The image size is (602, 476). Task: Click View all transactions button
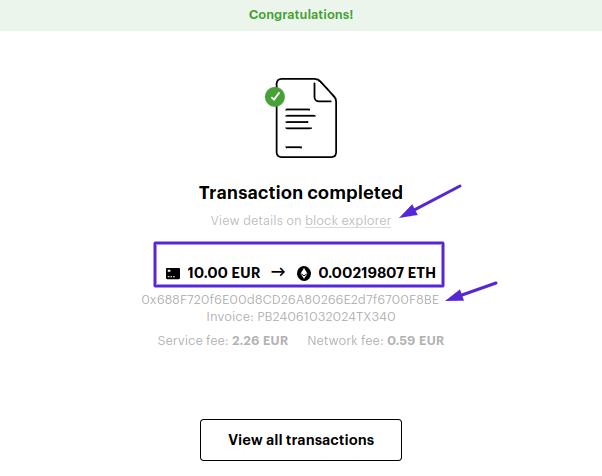coord(301,440)
